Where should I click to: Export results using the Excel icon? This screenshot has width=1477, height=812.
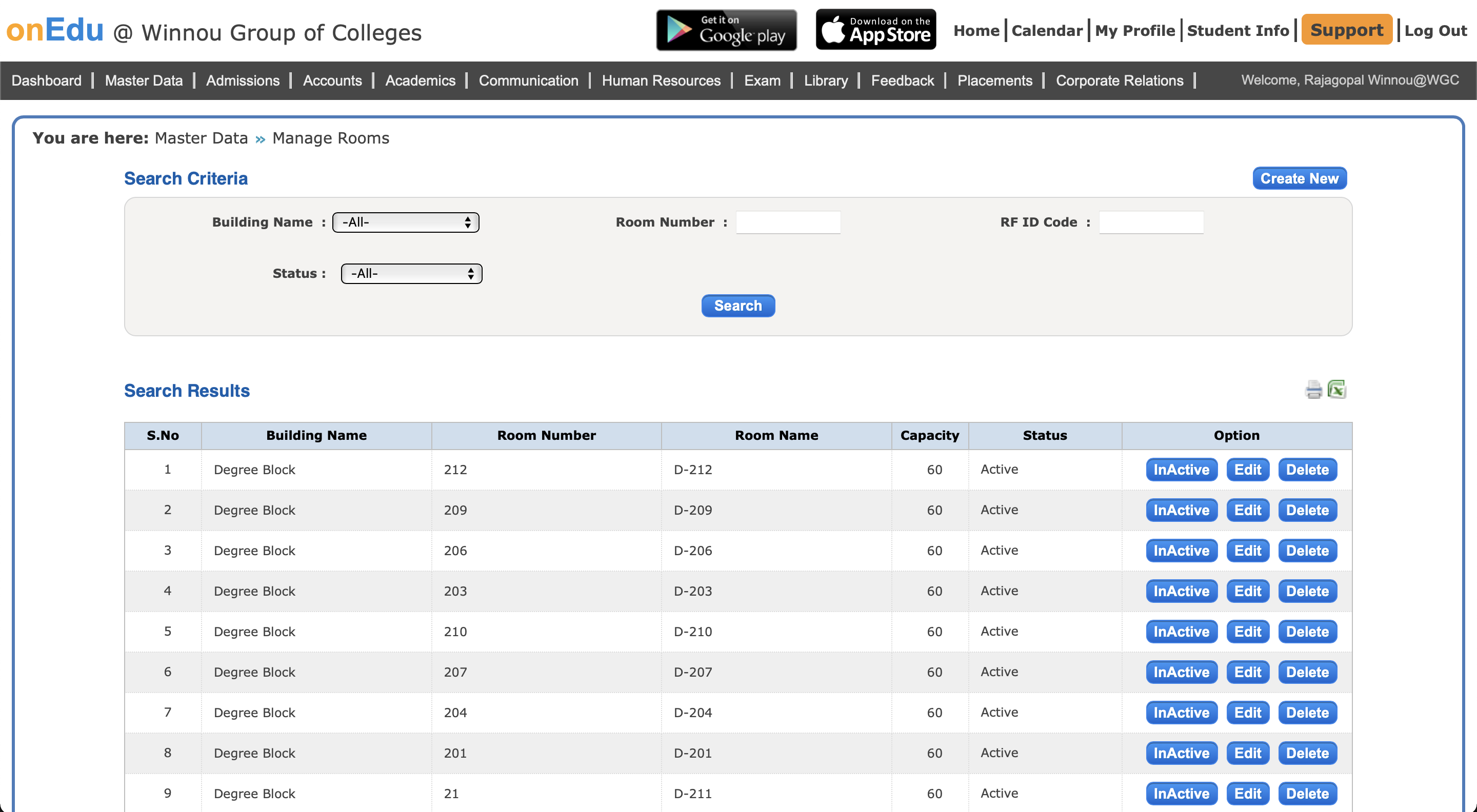[x=1336, y=390]
